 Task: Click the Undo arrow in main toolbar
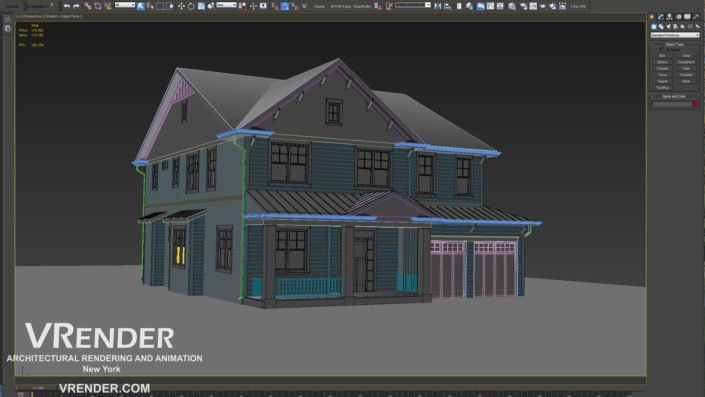[x=67, y=6]
